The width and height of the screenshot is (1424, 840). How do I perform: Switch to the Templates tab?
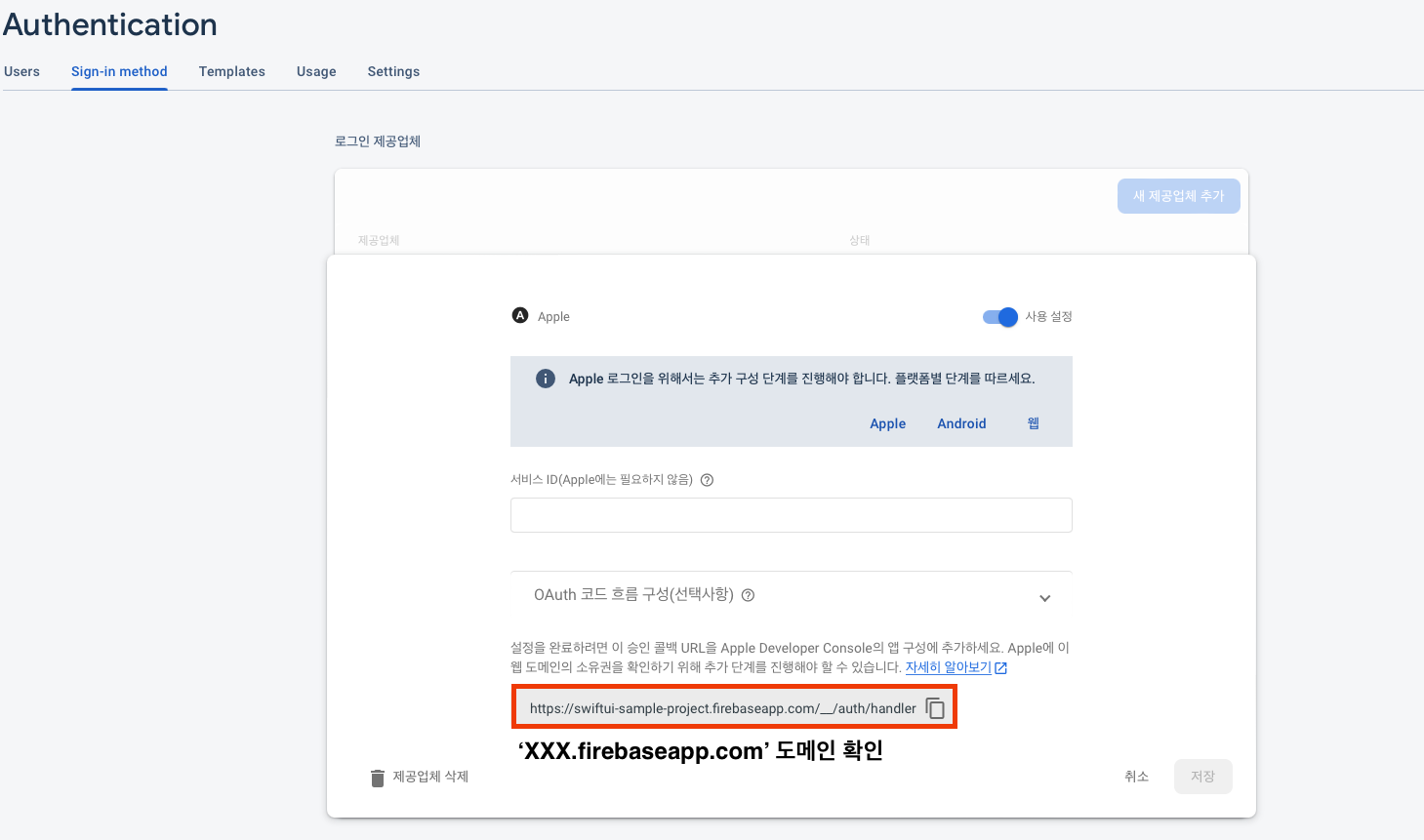[232, 71]
